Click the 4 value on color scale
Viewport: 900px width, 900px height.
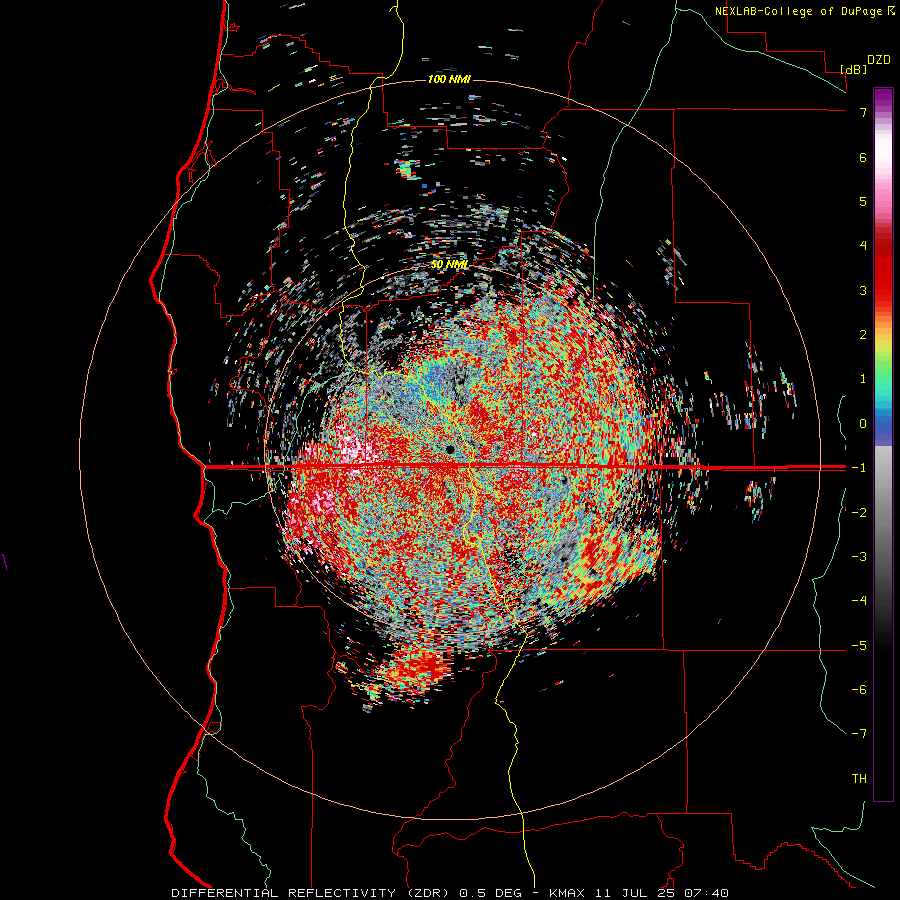click(863, 246)
